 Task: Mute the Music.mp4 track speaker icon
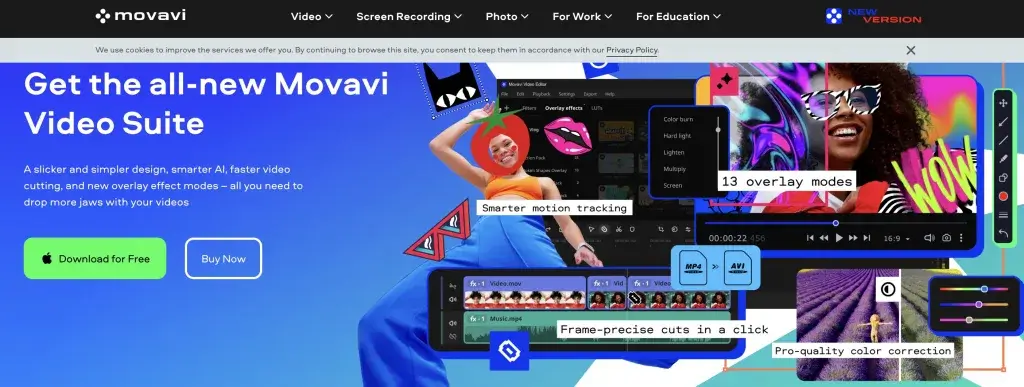452,323
